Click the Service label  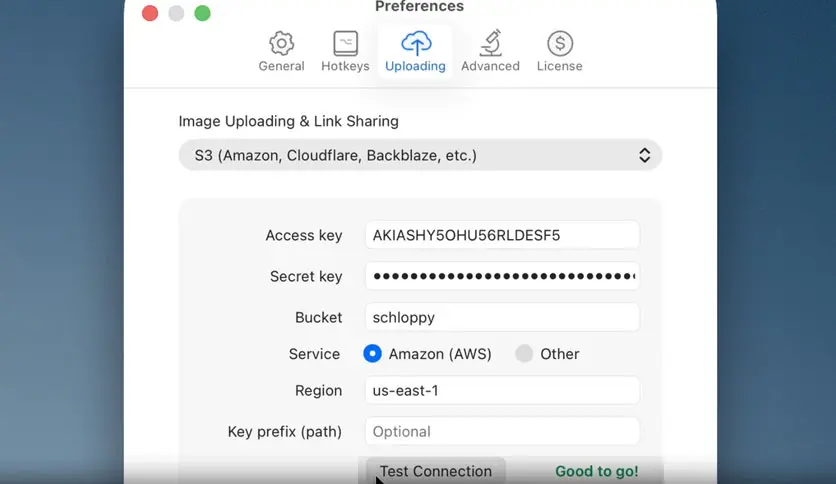(314, 354)
